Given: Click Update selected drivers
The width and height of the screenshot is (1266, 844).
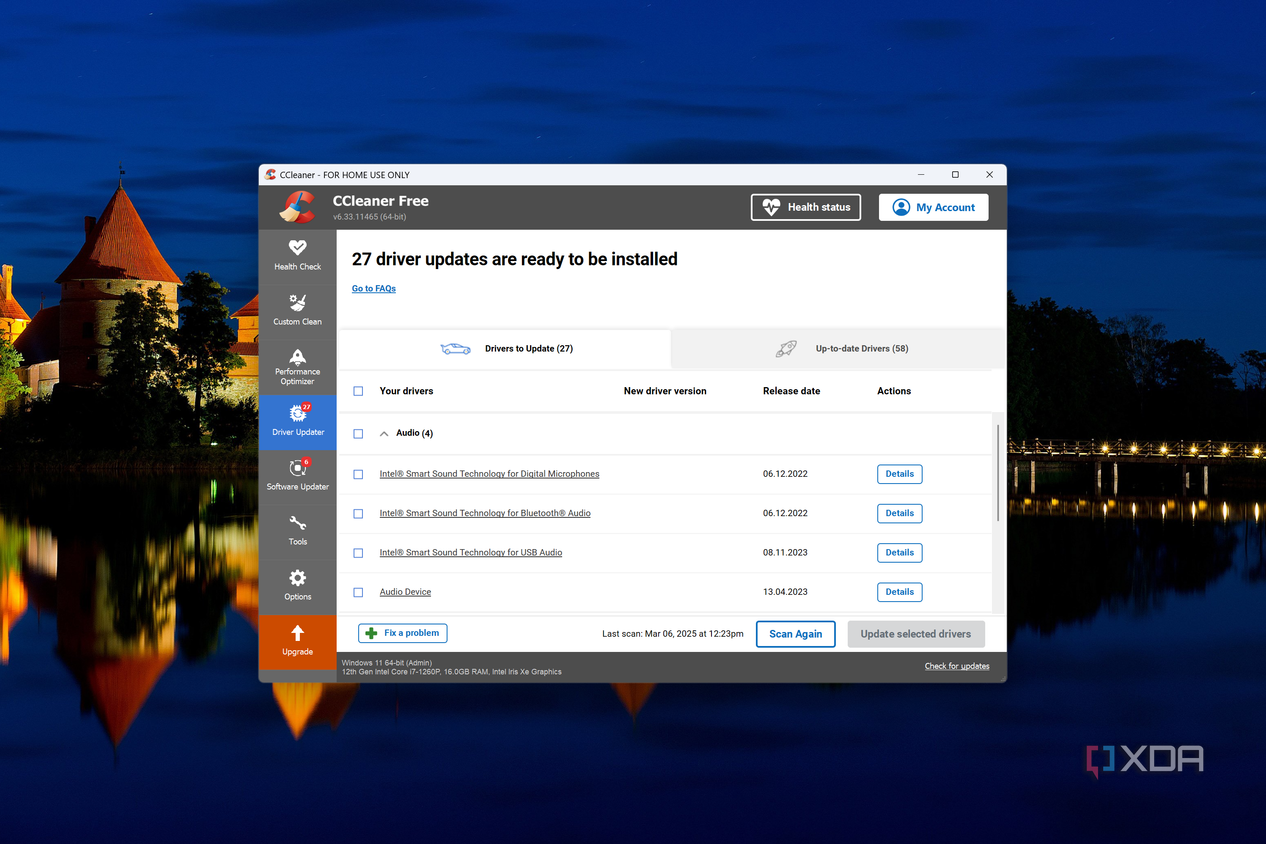Looking at the screenshot, I should [916, 634].
